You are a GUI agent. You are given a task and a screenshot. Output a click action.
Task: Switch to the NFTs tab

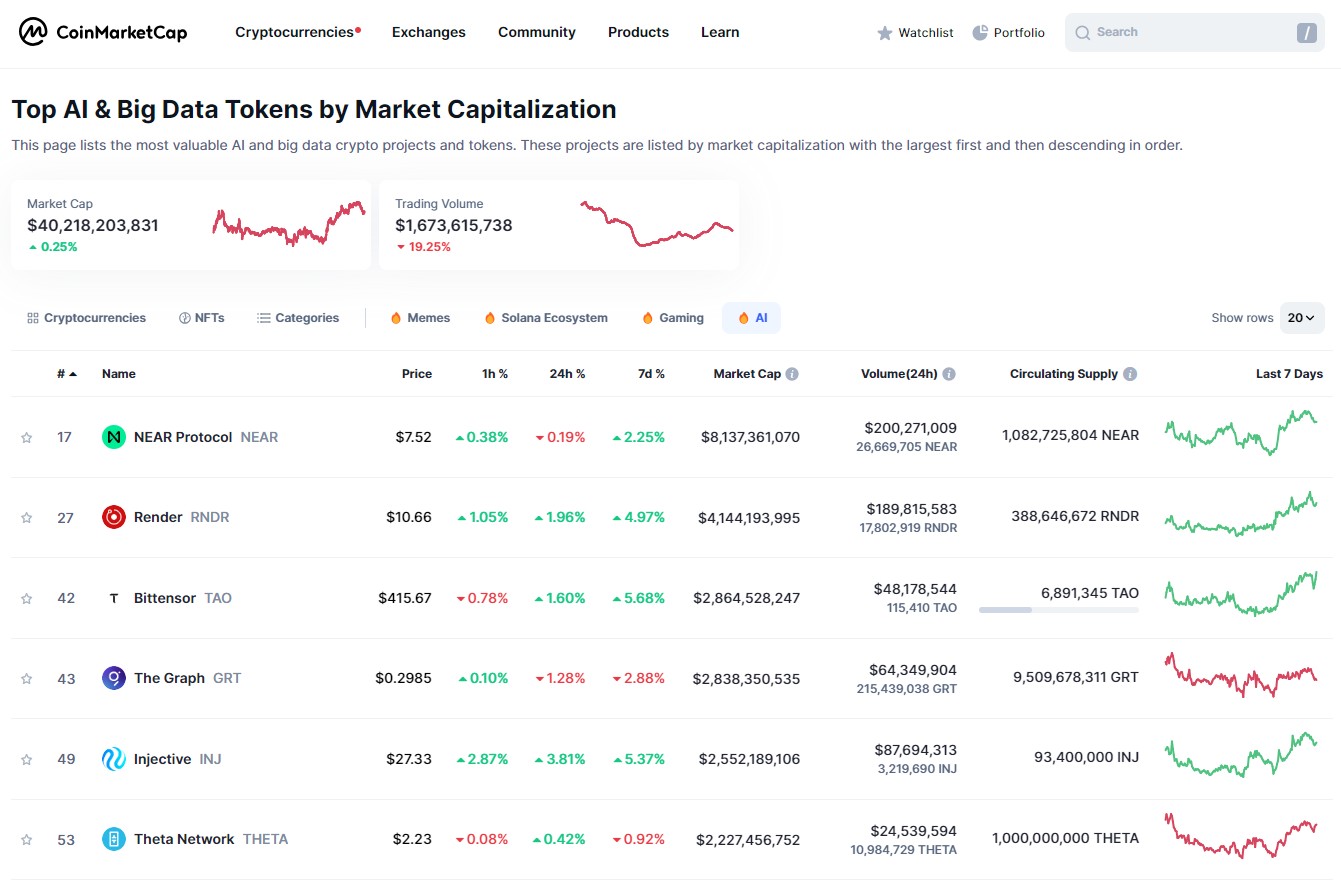201,317
